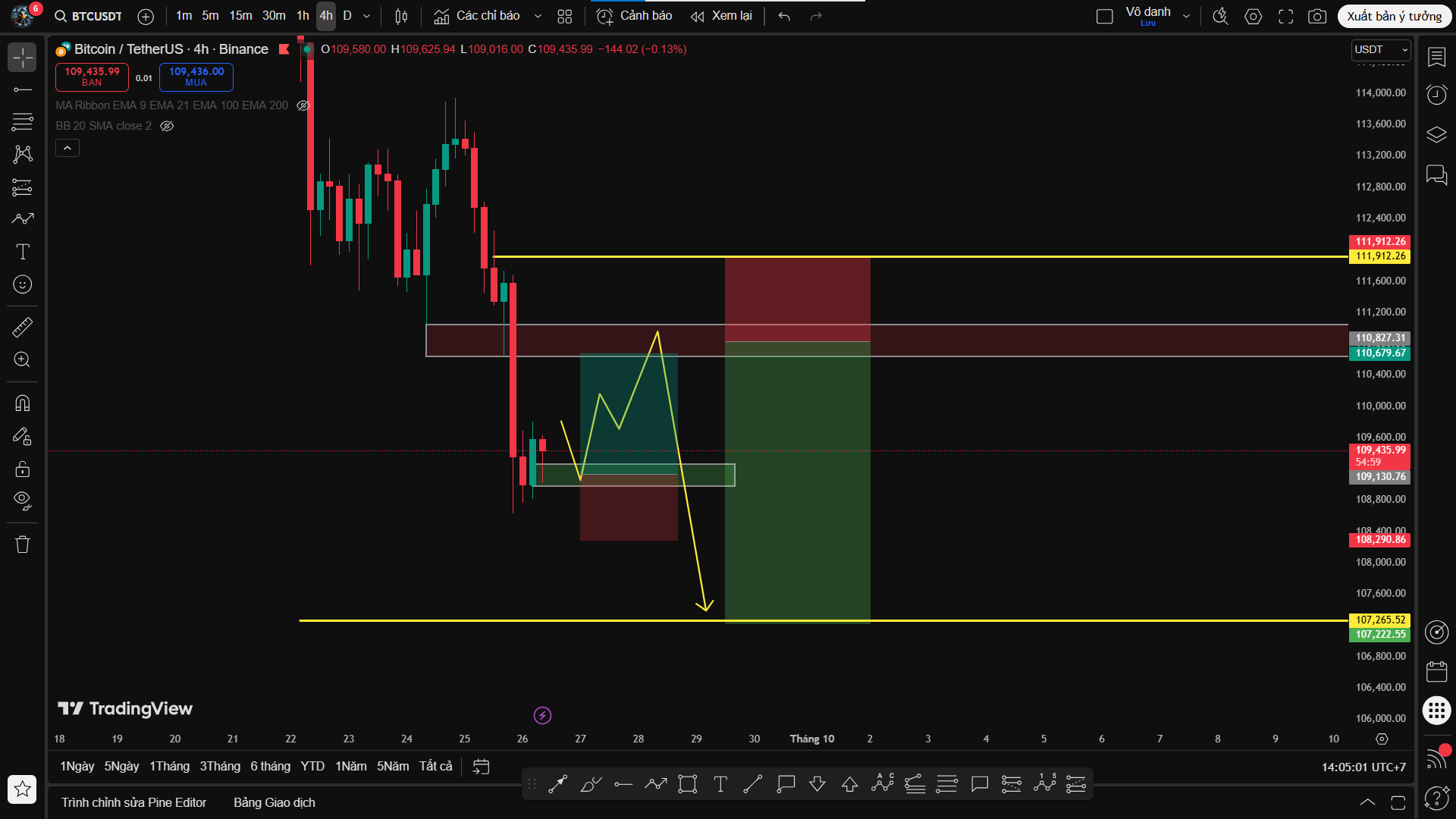Hide the MA Ribbon EMA indicator
Image resolution: width=1456 pixels, height=819 pixels.
303,105
